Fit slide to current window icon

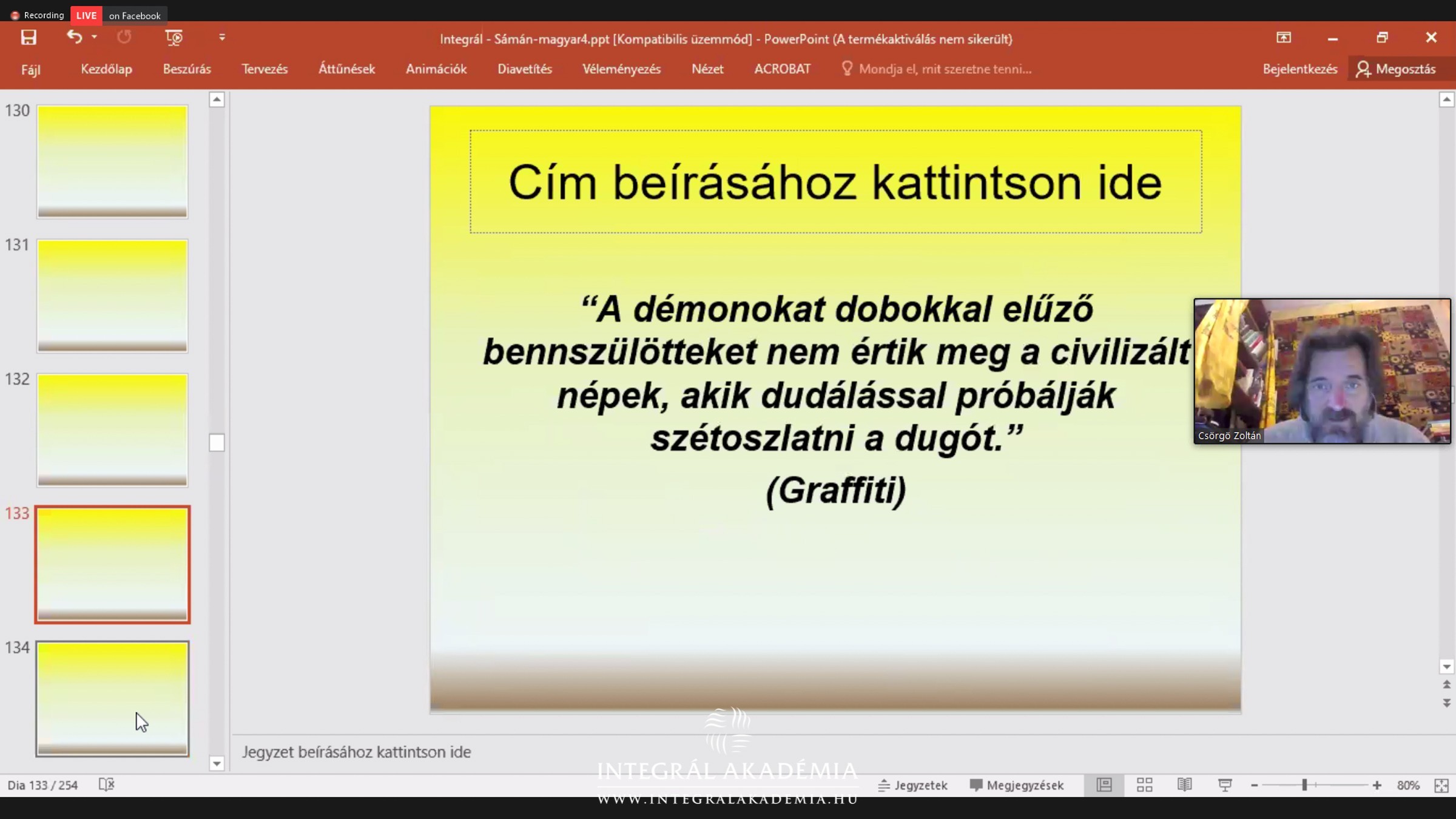1441,785
